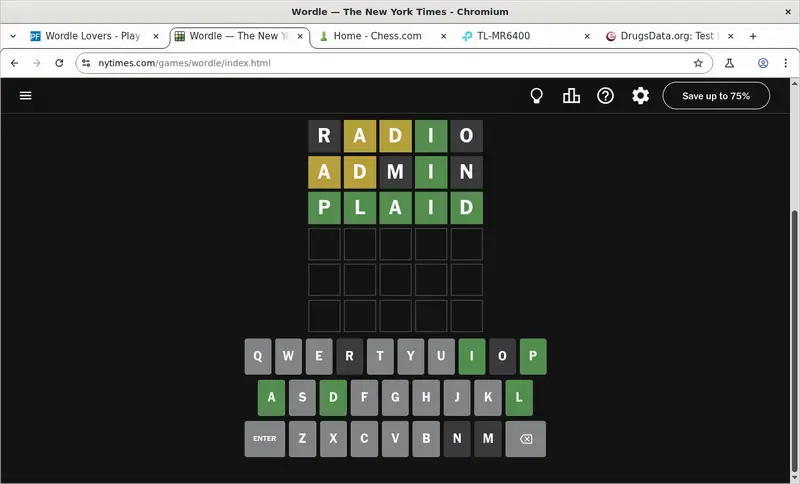Screen dimensions: 800x484
Task: Open the Chromium three-dot menu
Action: tap(786, 63)
